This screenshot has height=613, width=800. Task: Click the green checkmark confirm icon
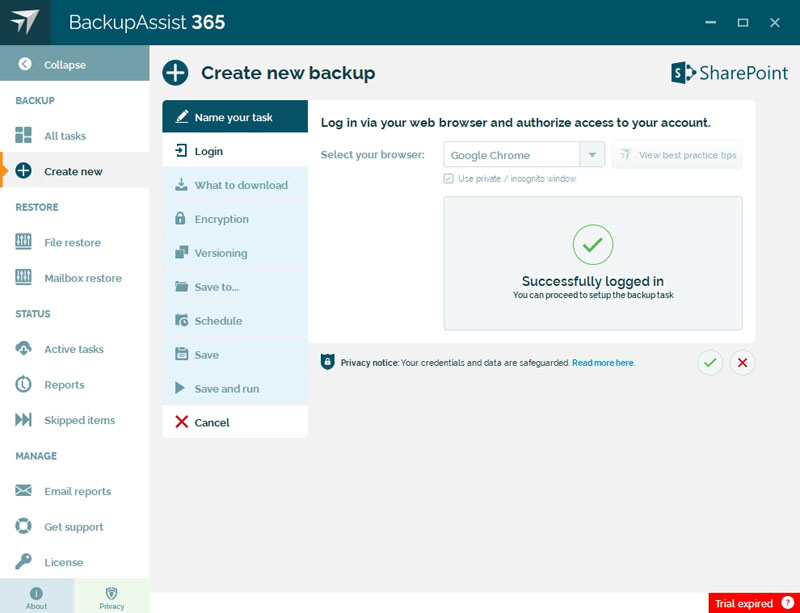click(710, 363)
